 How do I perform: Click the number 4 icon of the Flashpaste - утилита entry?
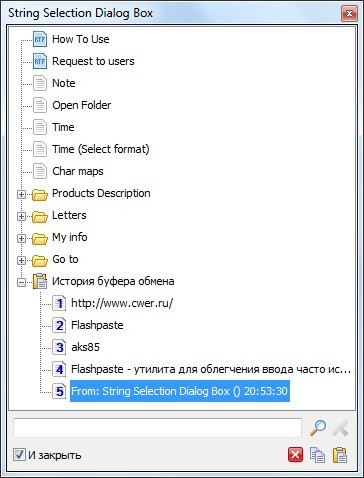[59, 369]
